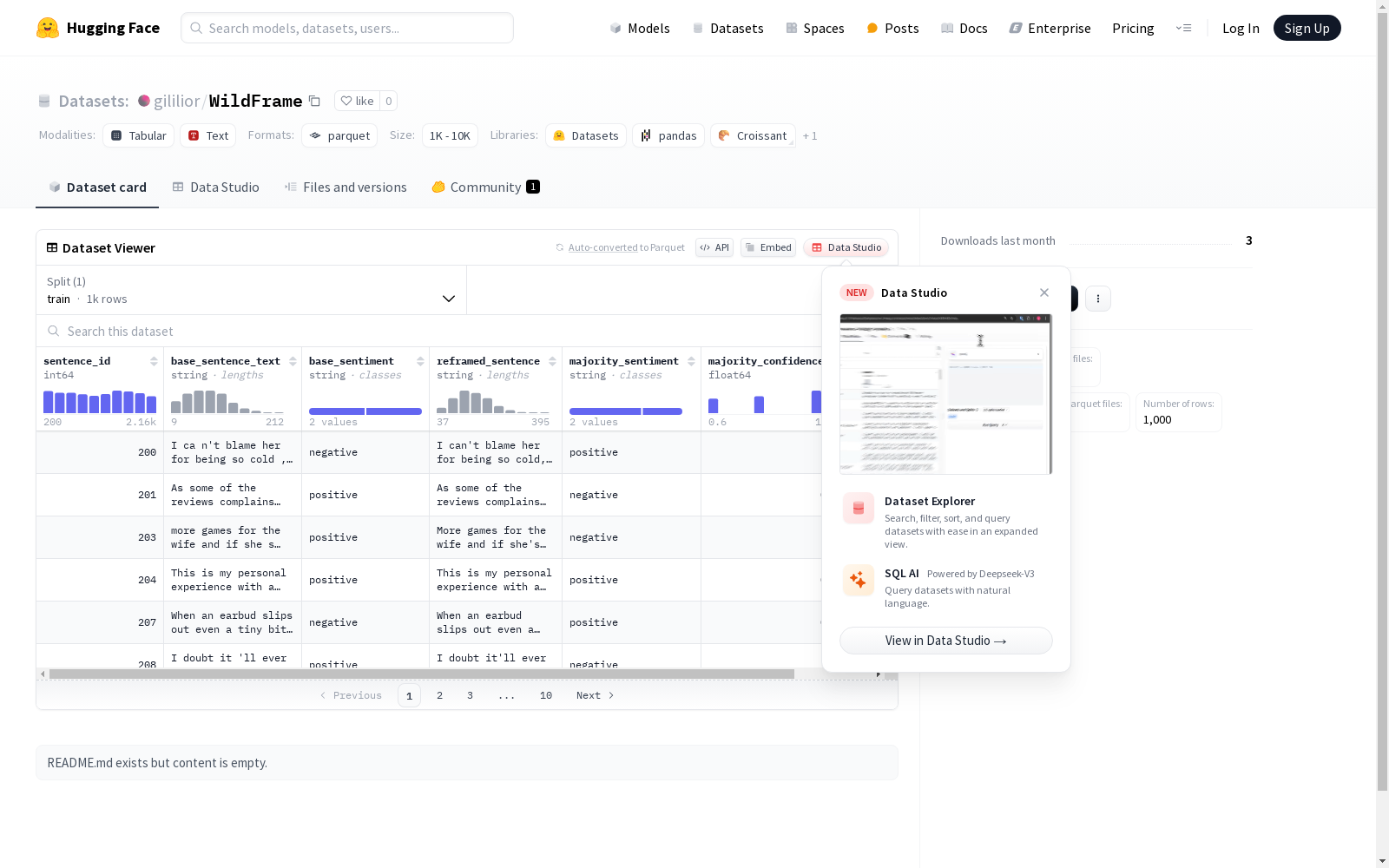Click the base_sentiment classes bar
The width and height of the screenshot is (1389, 868).
click(x=365, y=411)
